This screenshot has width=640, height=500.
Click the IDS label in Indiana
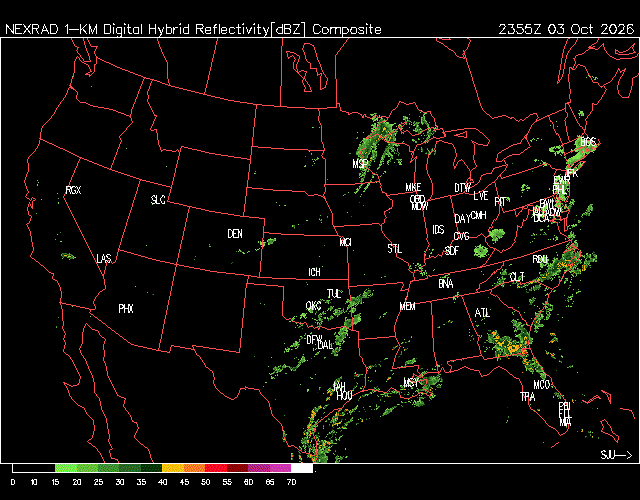click(x=438, y=230)
